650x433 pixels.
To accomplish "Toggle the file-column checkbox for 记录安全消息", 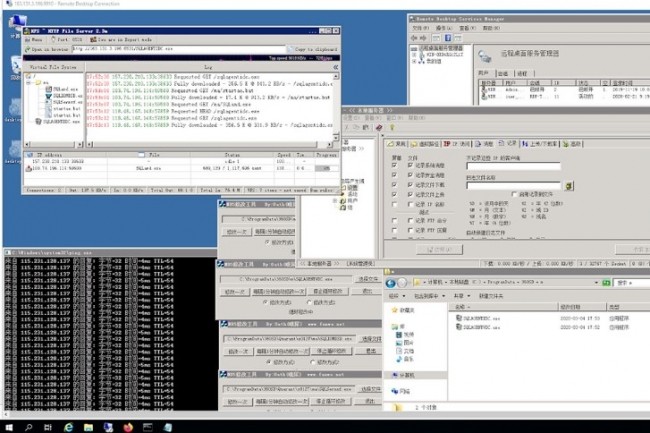I will coord(410,175).
